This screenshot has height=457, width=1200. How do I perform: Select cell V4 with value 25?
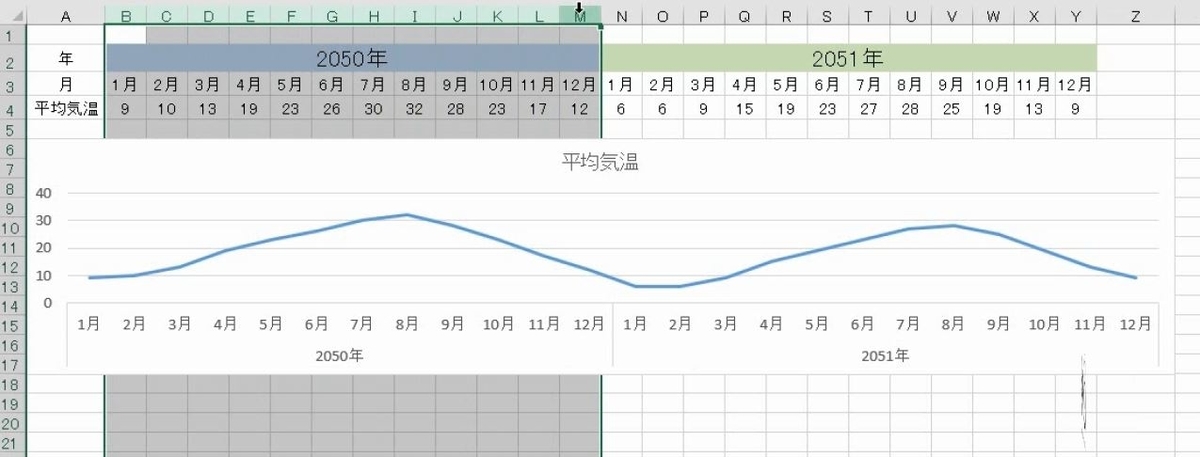[951, 107]
